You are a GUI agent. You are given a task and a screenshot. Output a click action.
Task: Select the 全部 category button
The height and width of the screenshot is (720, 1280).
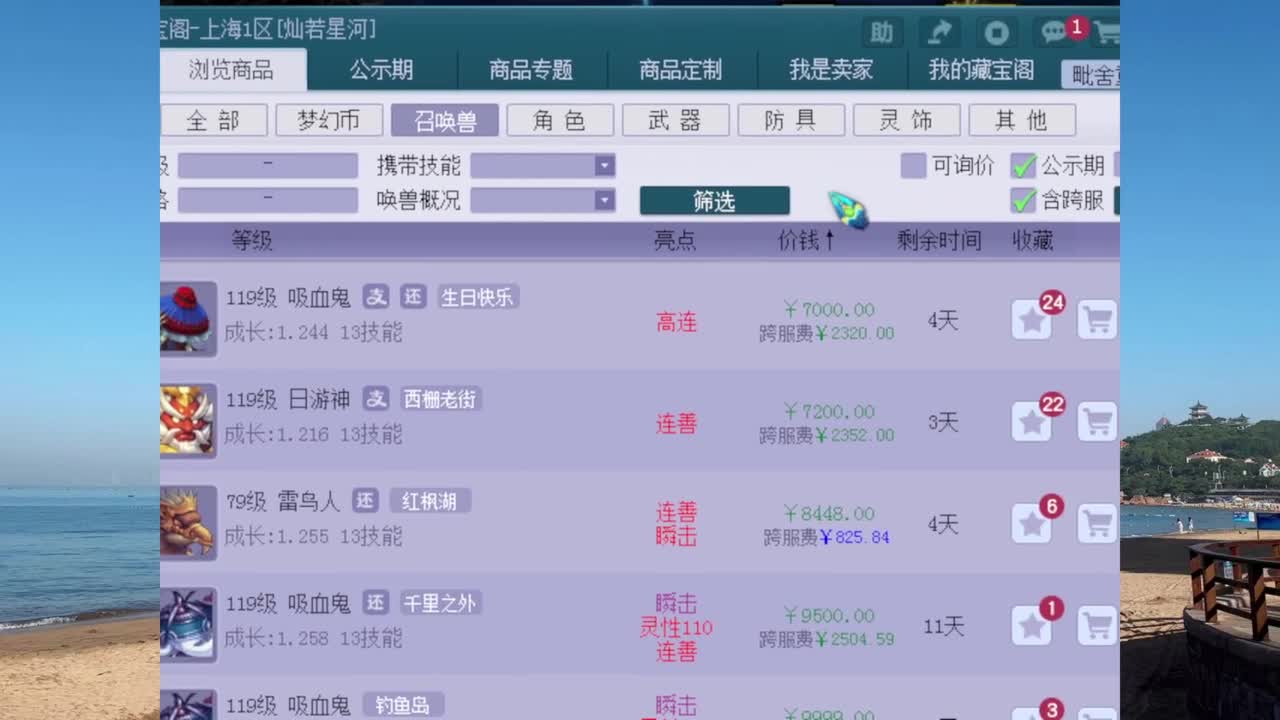[214, 120]
